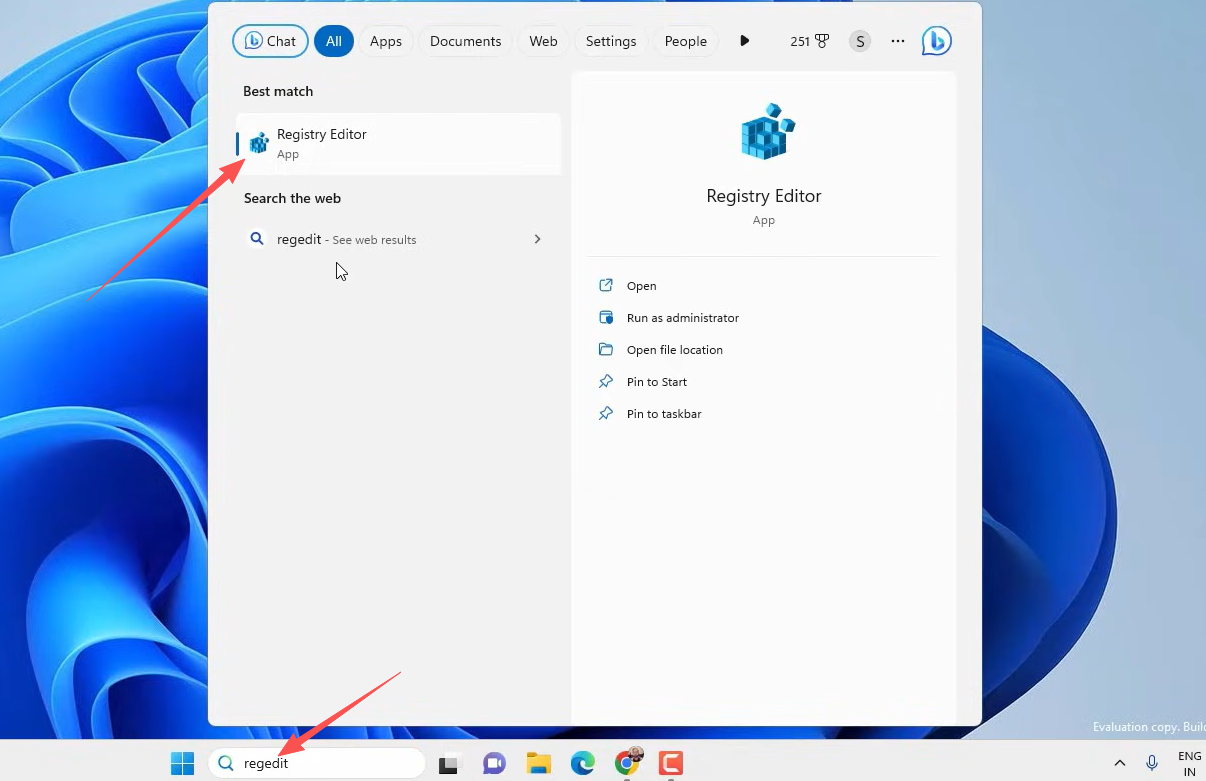Choose Pin to taskbar

click(x=663, y=414)
